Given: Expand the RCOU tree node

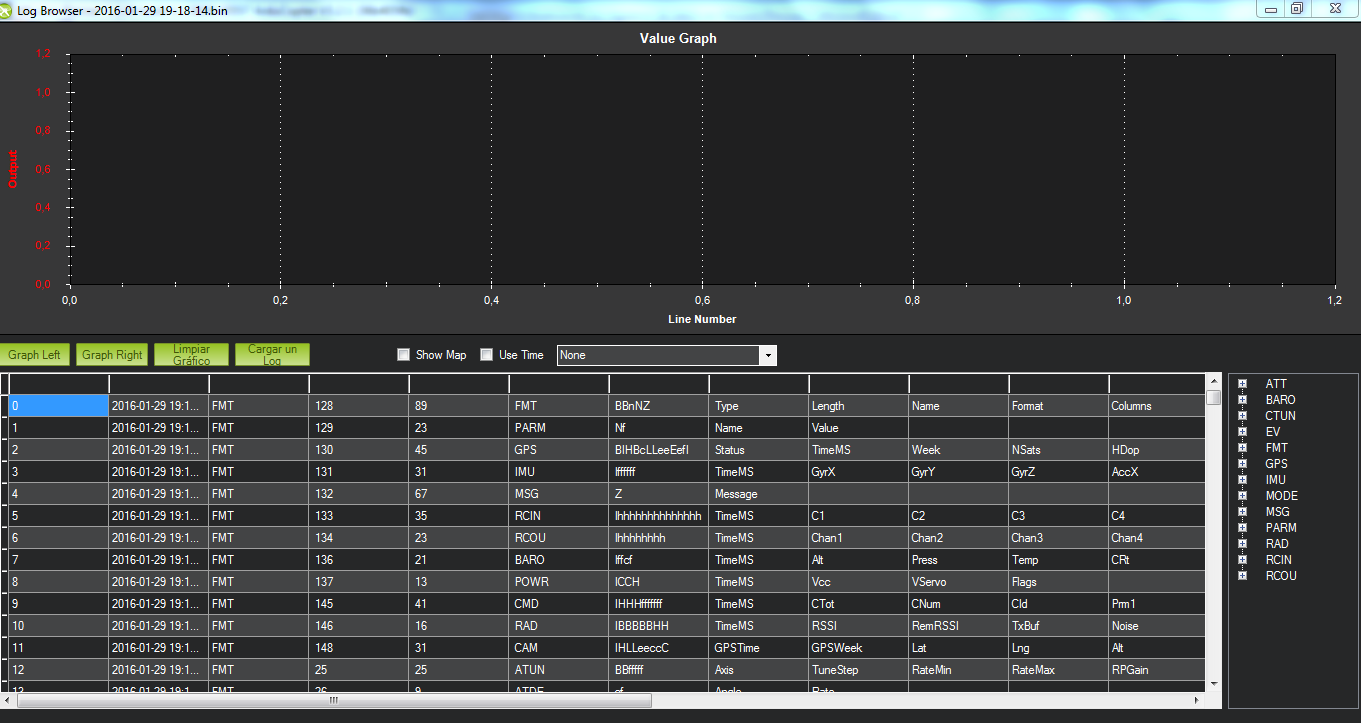Looking at the screenshot, I should 1242,576.
